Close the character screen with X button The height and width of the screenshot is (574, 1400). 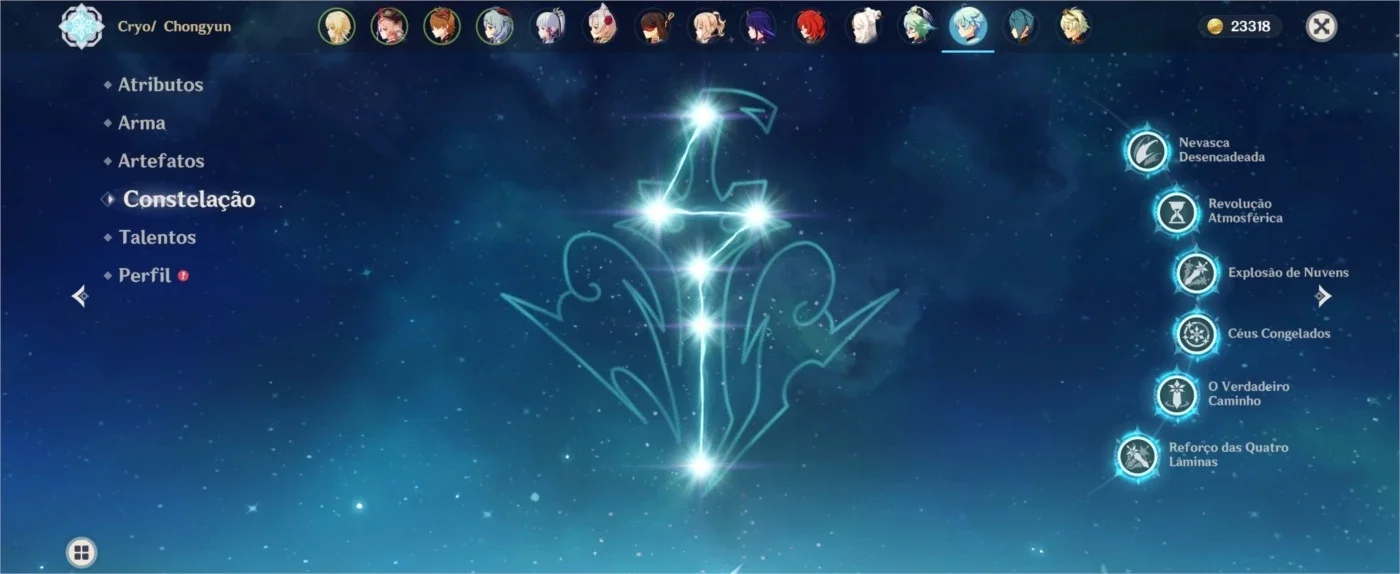1322,27
